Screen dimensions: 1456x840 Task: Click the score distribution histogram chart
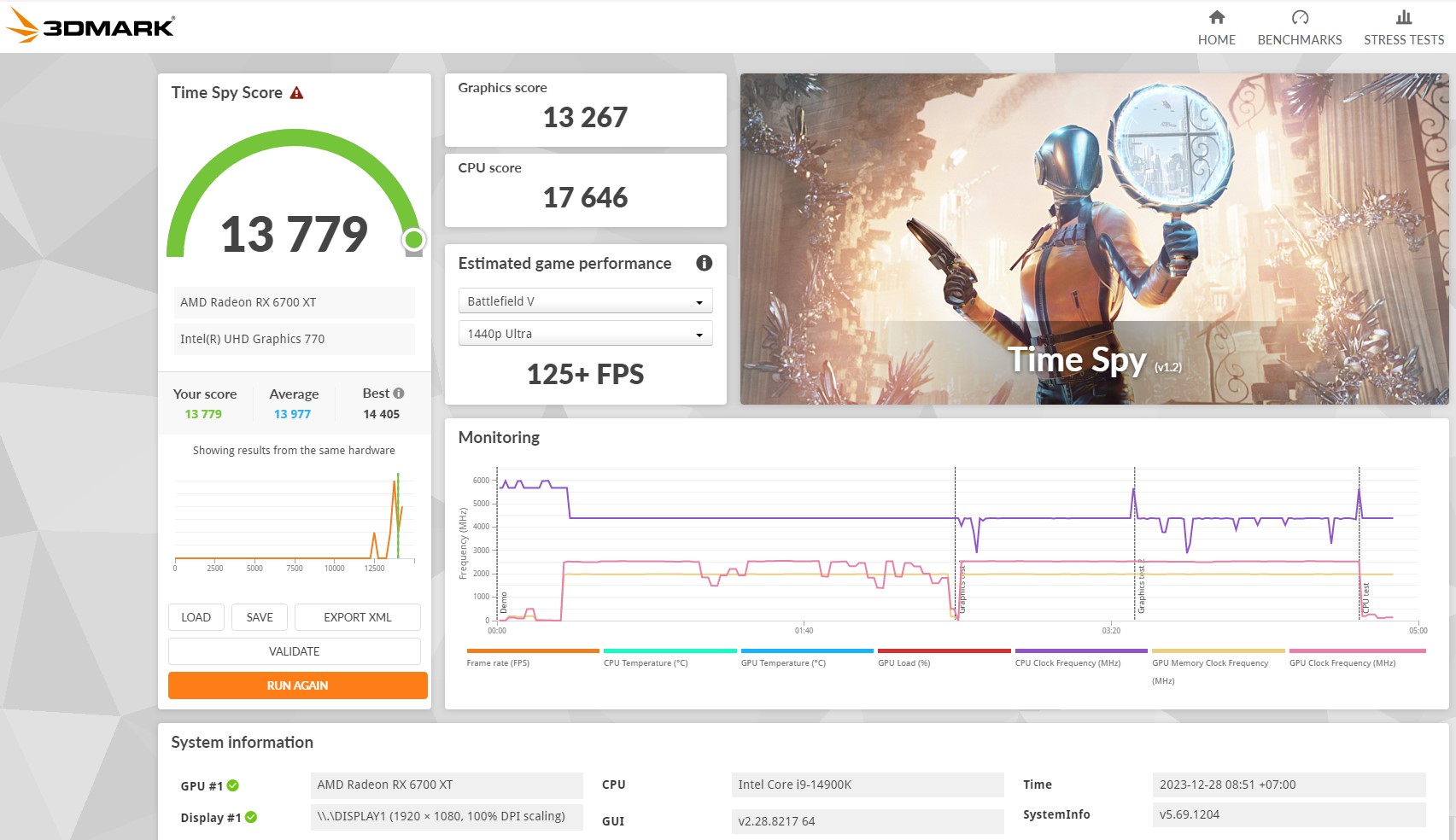point(295,521)
